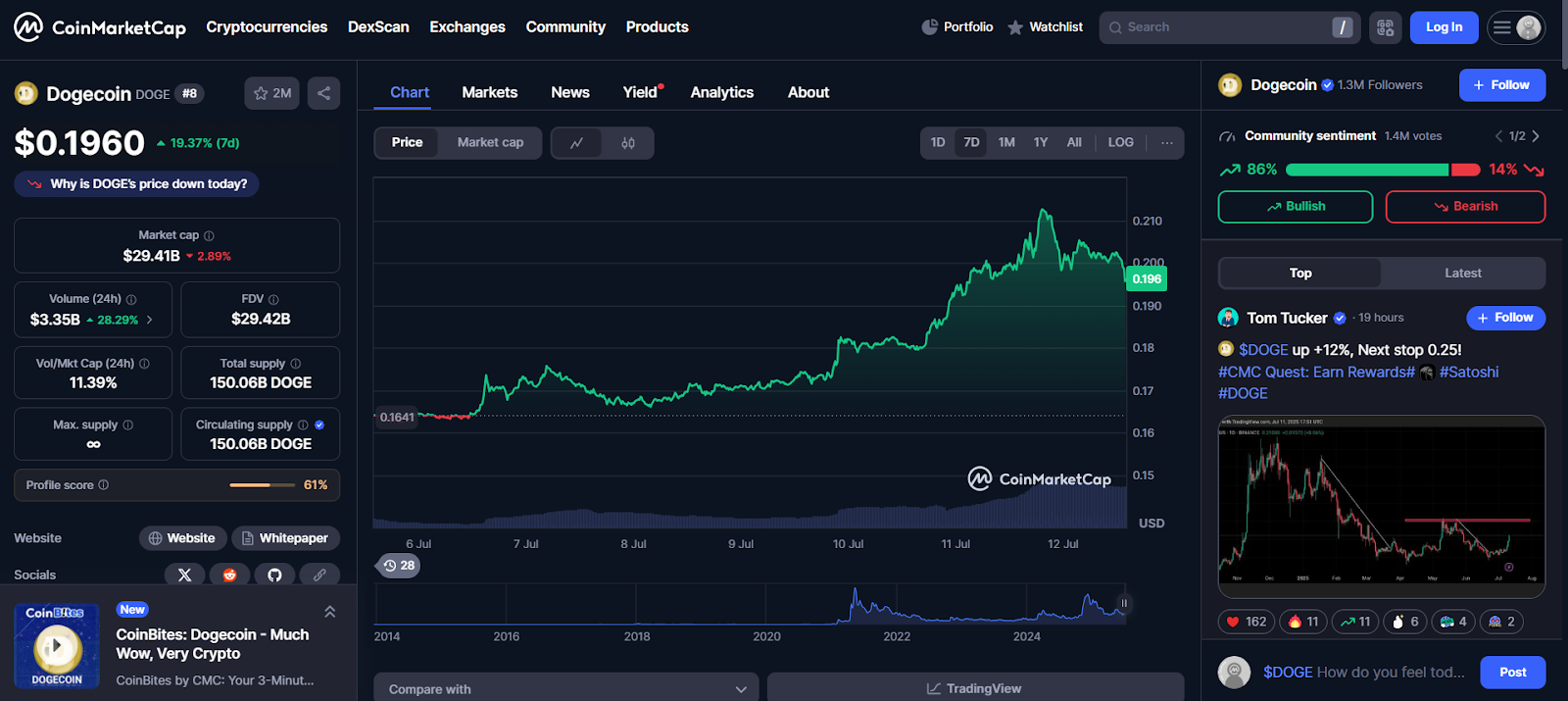Expand the CoinBites podcast panel

point(330,612)
